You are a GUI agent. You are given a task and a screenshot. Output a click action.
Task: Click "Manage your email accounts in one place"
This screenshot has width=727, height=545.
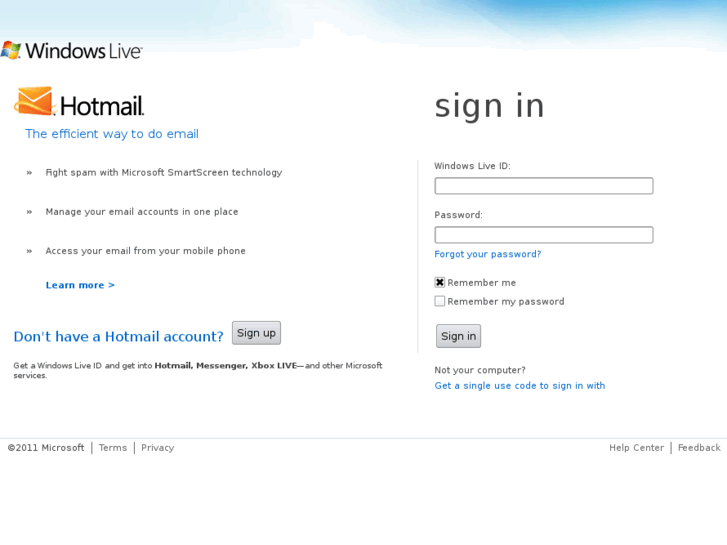point(142,212)
